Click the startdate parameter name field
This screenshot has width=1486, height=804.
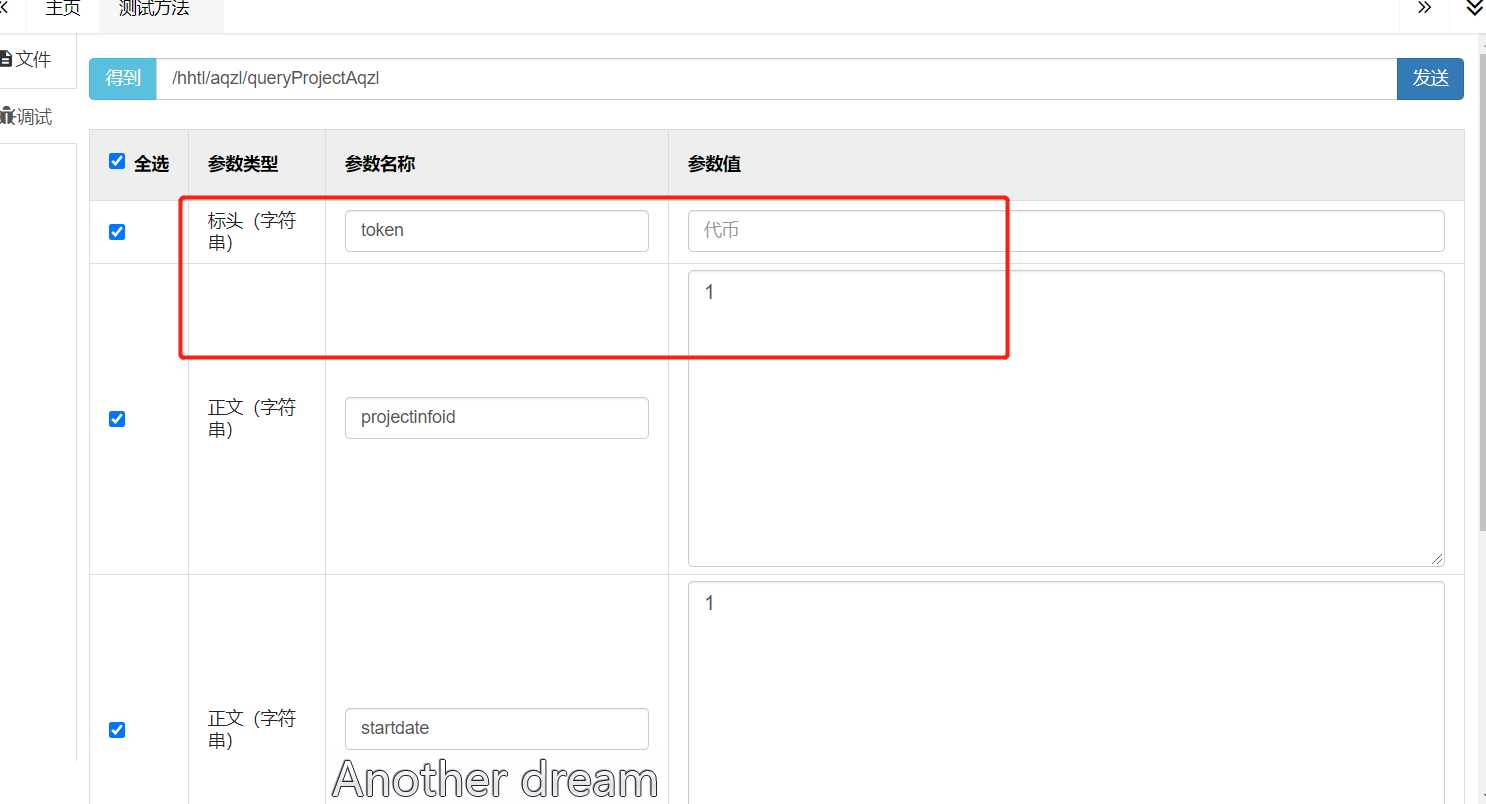pyautogui.click(x=496, y=729)
